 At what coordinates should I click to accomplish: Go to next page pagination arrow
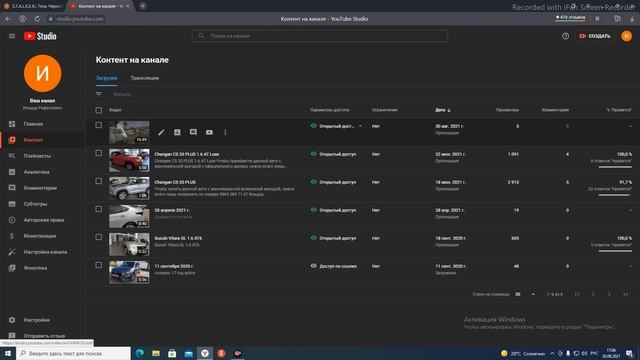[609, 294]
